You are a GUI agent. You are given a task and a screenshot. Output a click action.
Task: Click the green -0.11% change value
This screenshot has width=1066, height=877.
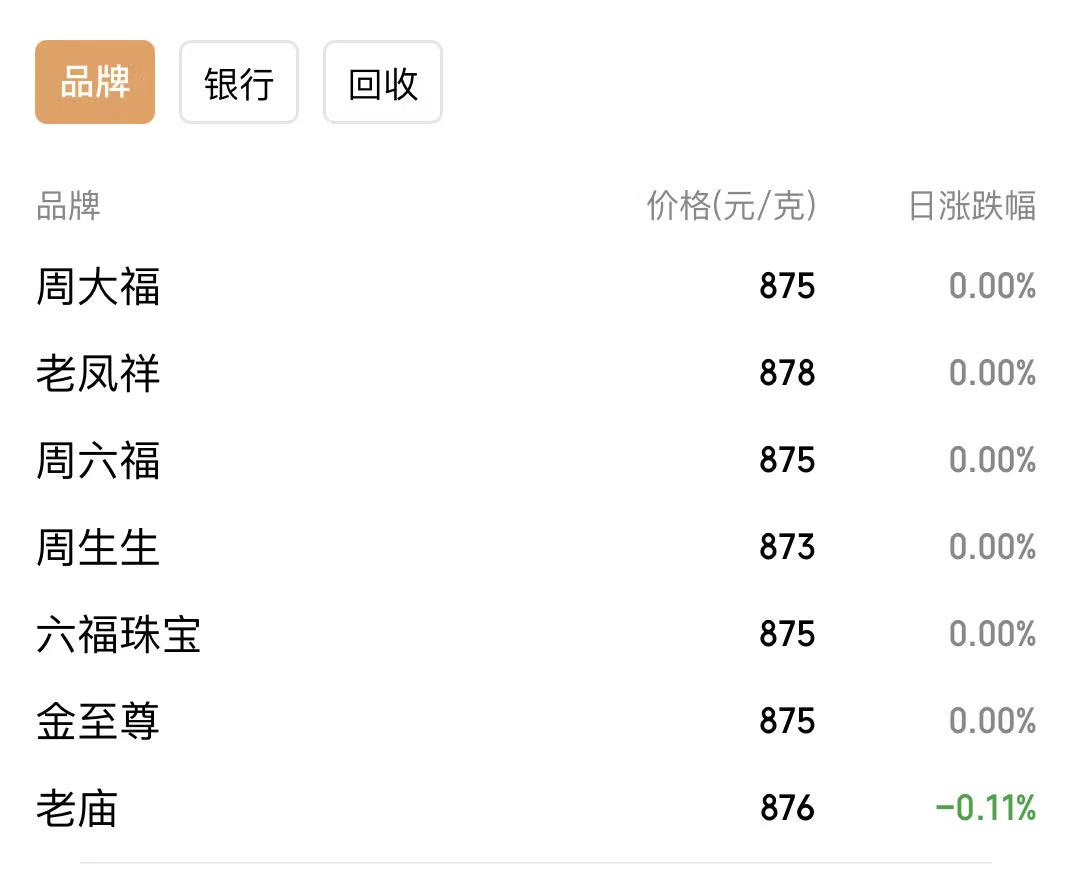[986, 808]
